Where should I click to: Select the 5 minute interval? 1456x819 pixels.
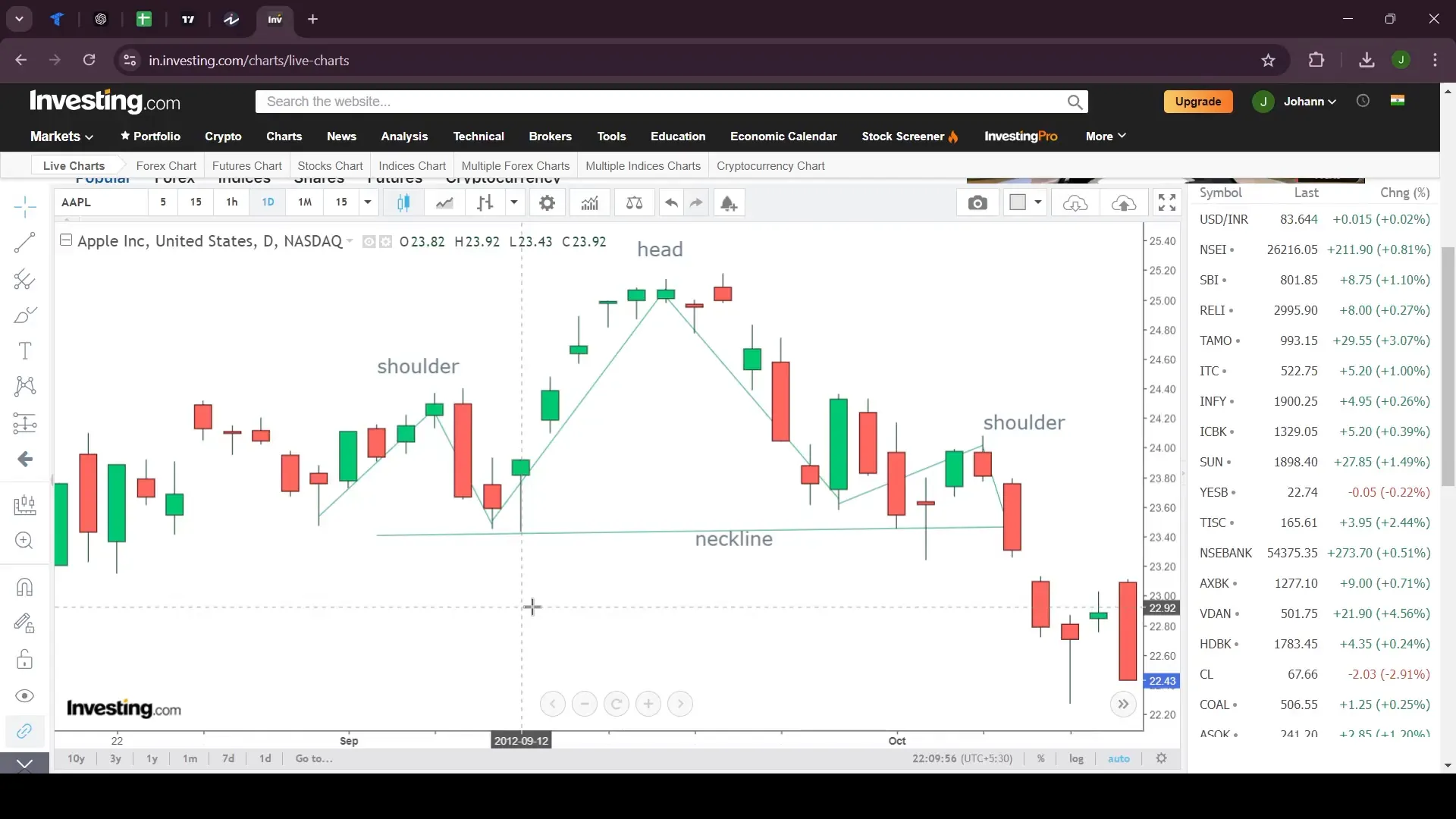coord(163,202)
